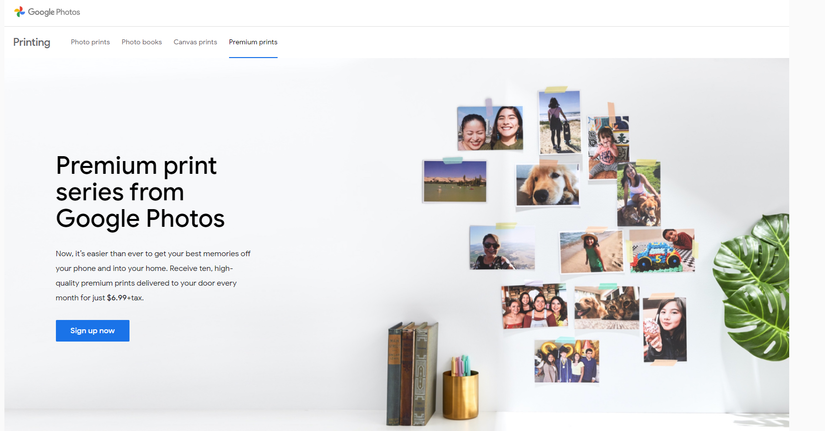Click the toddler in pink photo
This screenshot has width=825, height=431.
[x=608, y=148]
